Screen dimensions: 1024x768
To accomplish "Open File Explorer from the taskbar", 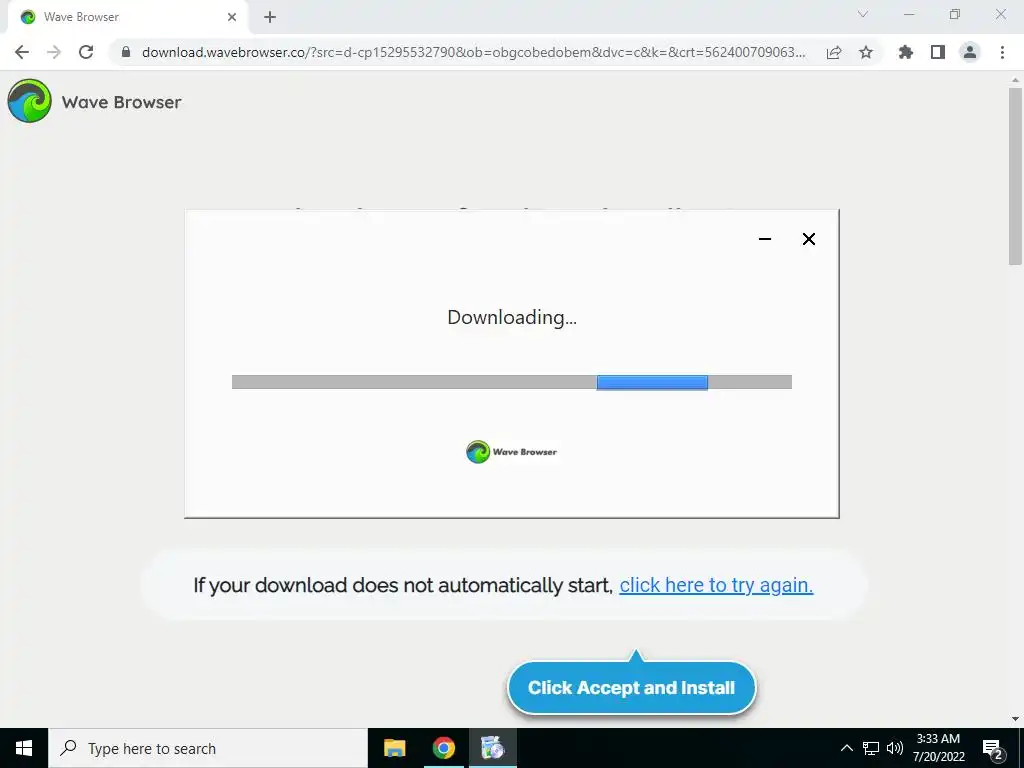I will tap(394, 748).
